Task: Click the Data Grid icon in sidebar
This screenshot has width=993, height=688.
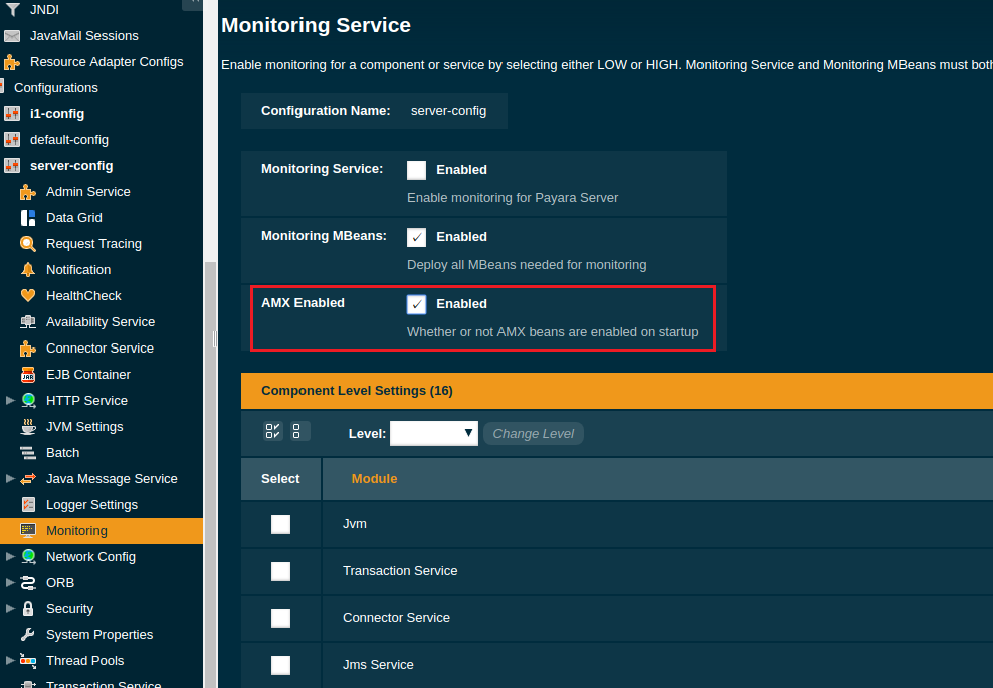Action: tap(28, 217)
